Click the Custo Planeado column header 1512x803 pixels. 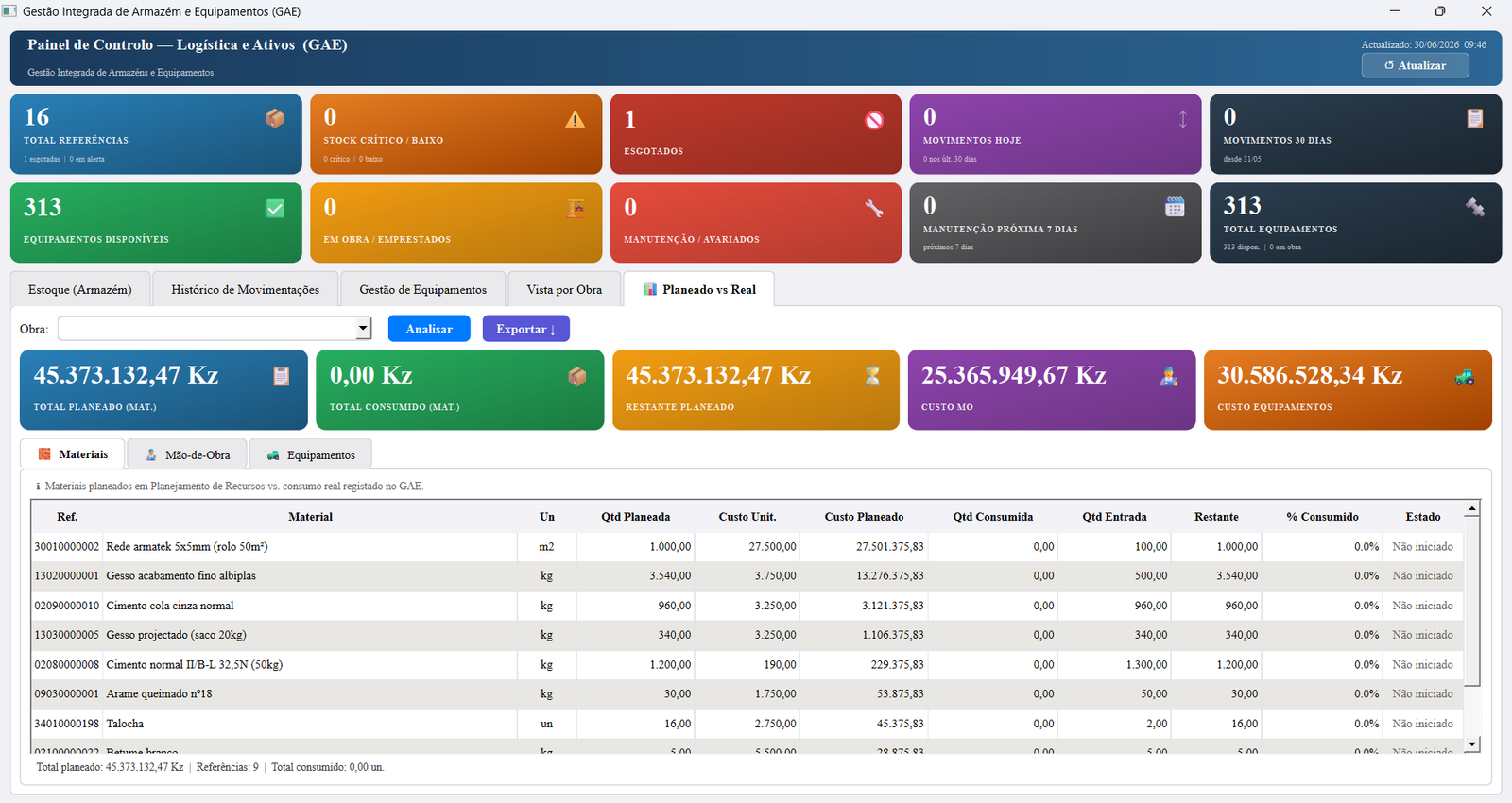(864, 517)
